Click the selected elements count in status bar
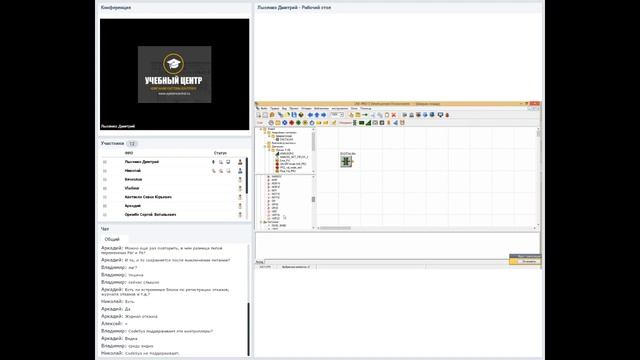This screenshot has height=360, width=640. click(x=296, y=267)
